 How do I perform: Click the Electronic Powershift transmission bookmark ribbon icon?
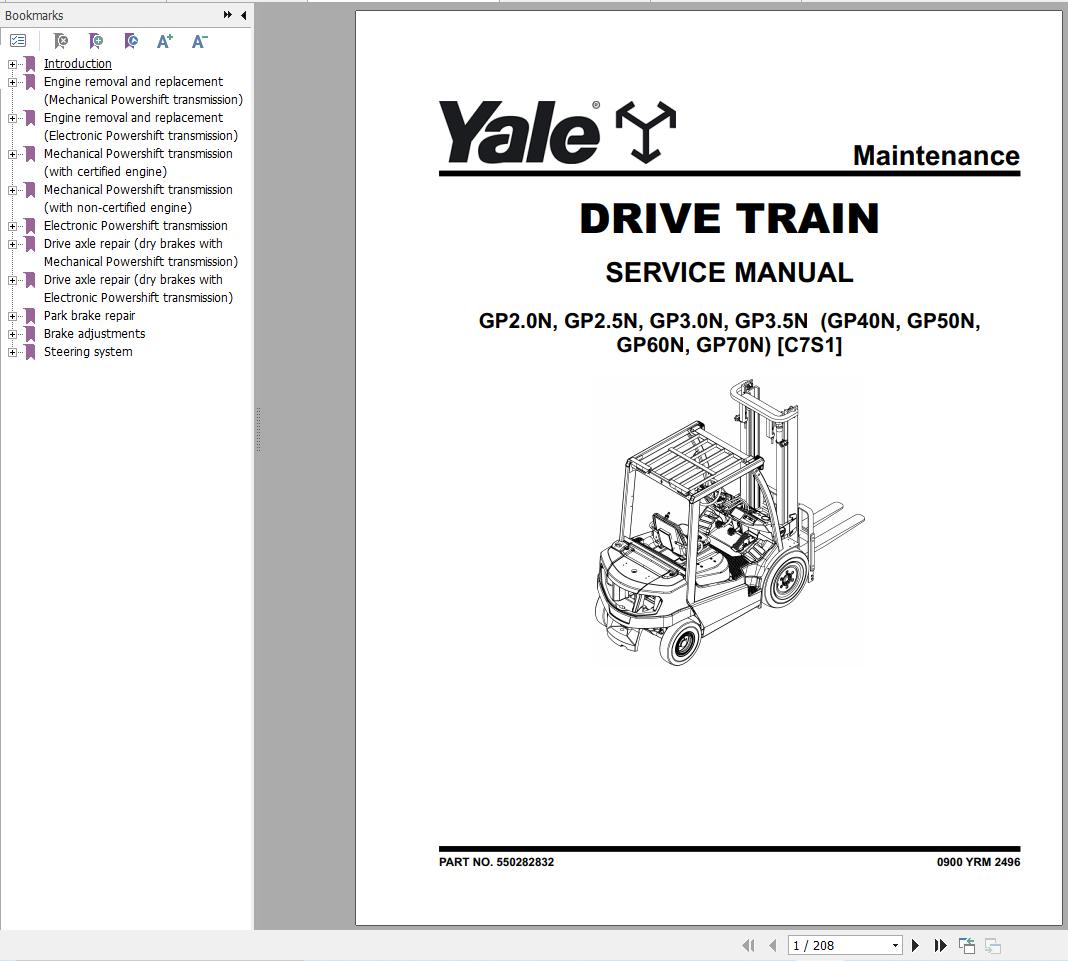click(30, 226)
